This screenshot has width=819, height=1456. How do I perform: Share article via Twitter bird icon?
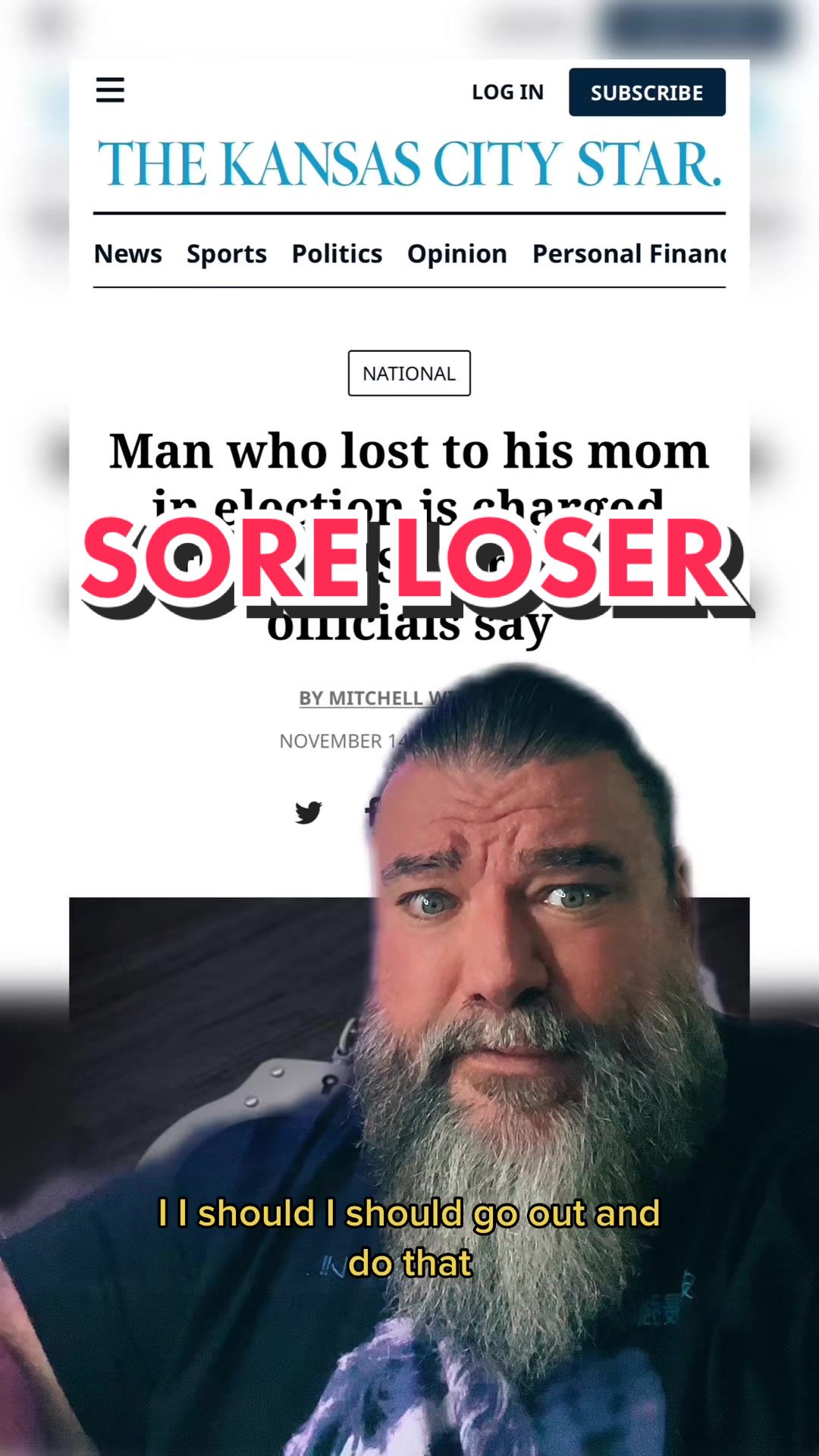tap(309, 812)
